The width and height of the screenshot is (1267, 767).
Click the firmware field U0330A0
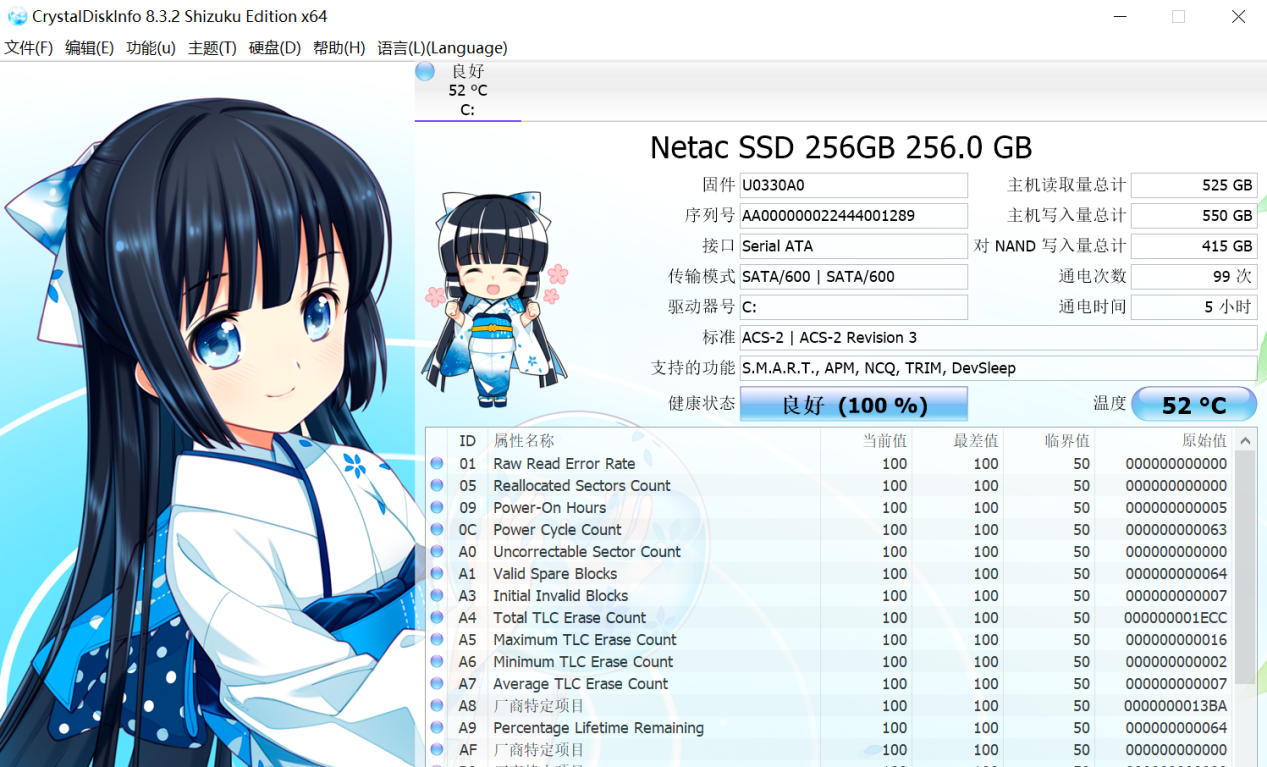click(854, 185)
